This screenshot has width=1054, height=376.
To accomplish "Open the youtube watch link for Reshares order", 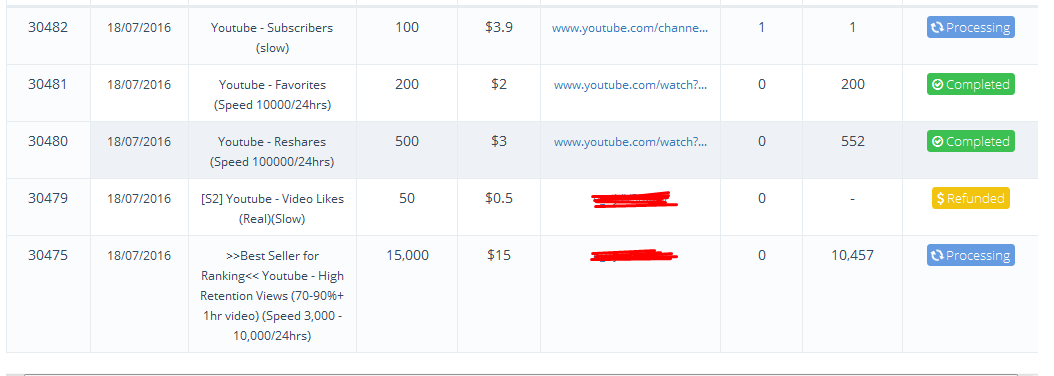I will pos(631,142).
